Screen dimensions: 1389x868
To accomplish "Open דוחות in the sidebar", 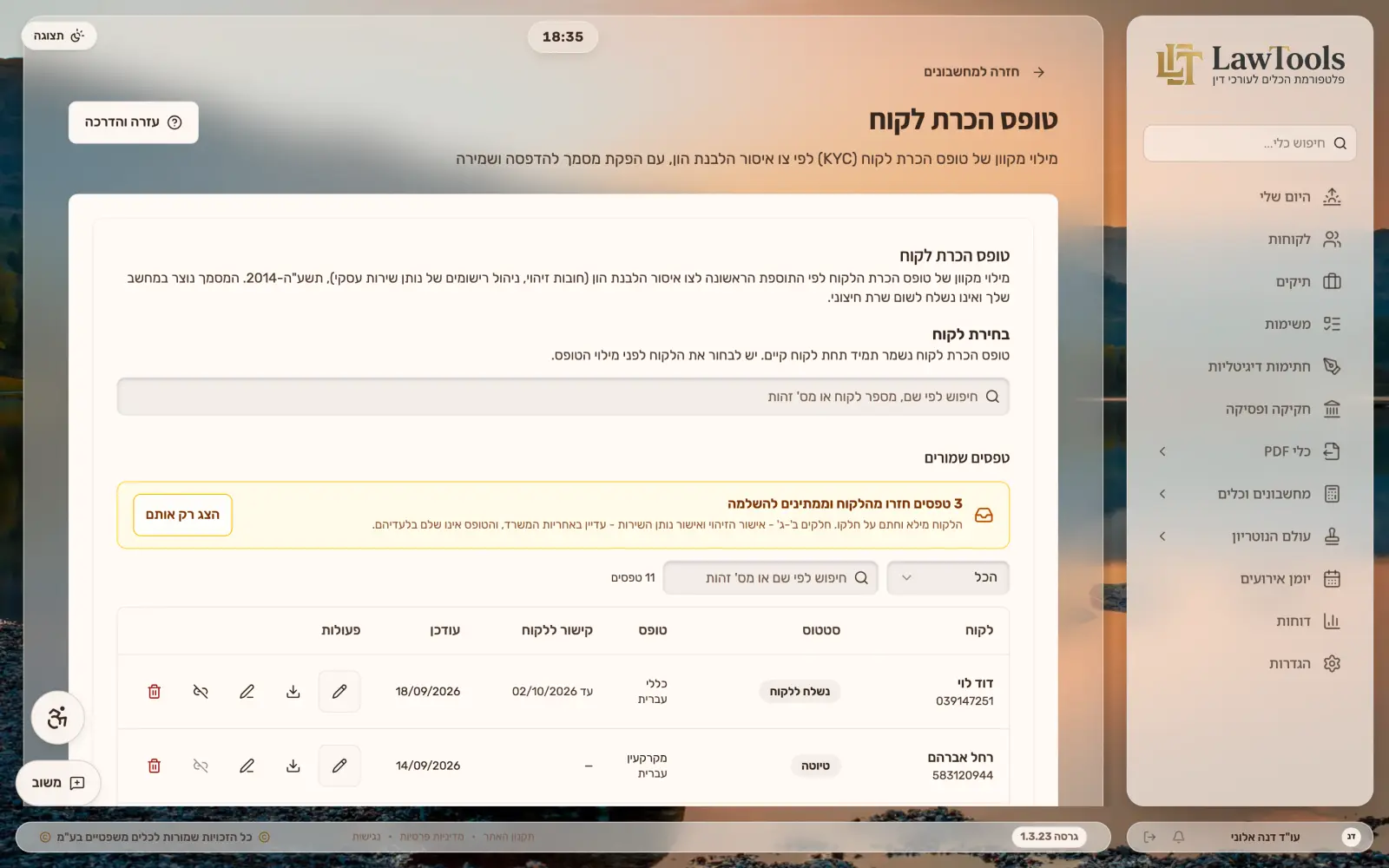I will (1250, 621).
